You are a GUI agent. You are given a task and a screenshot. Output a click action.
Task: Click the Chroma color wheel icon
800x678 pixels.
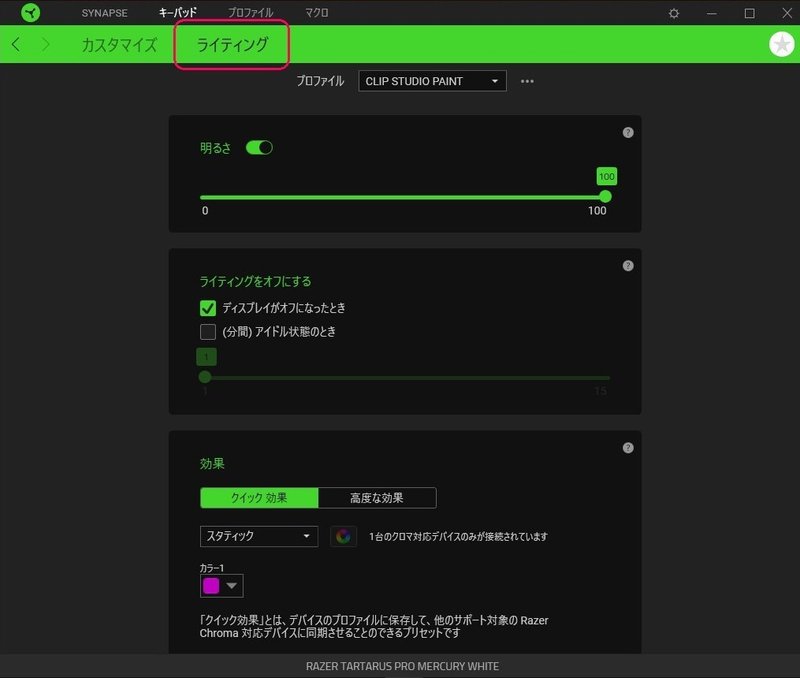(344, 536)
